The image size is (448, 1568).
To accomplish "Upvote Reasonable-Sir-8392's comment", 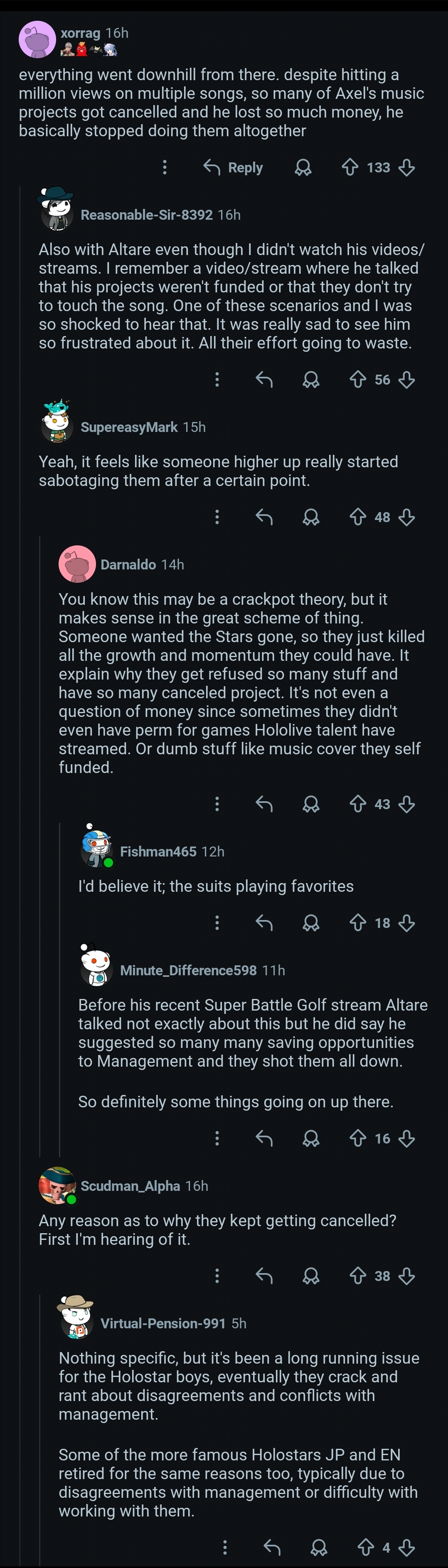I will pos(358,380).
